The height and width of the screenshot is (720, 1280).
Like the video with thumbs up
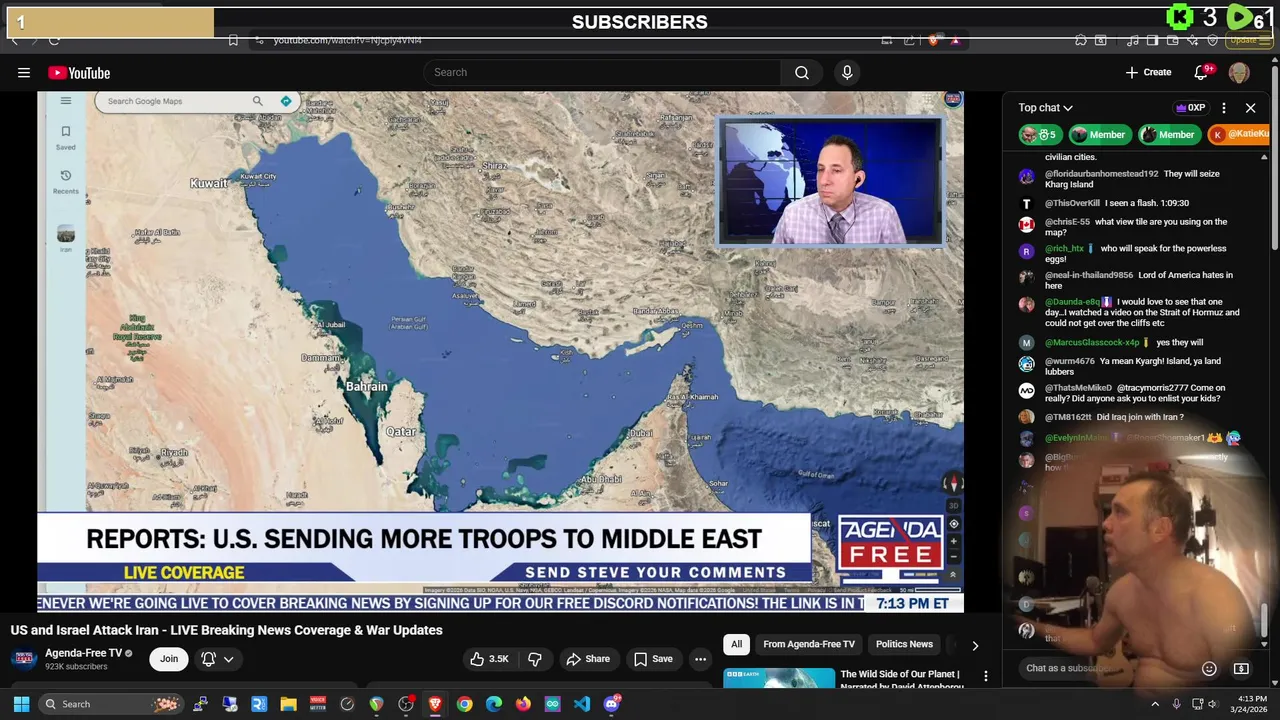coord(490,659)
